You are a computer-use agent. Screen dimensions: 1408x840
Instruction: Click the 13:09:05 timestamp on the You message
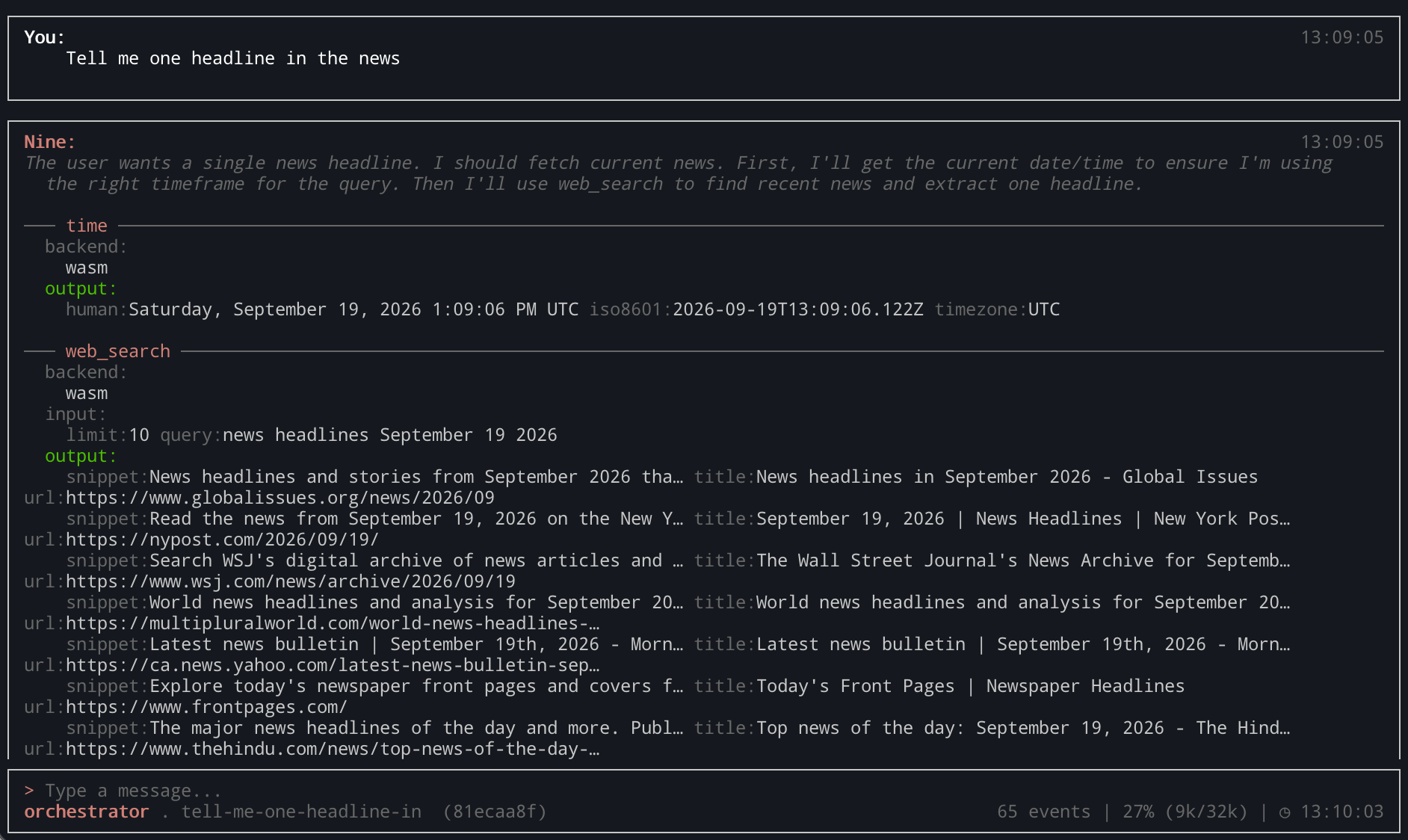[1342, 37]
